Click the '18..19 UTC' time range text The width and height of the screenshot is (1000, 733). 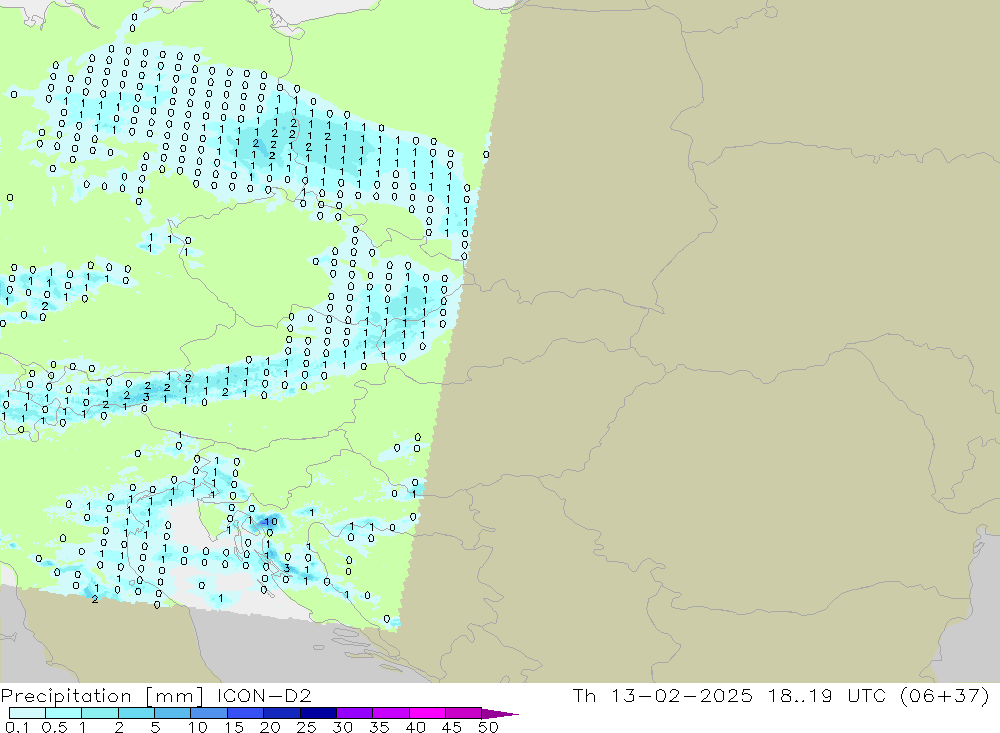(x=827, y=695)
